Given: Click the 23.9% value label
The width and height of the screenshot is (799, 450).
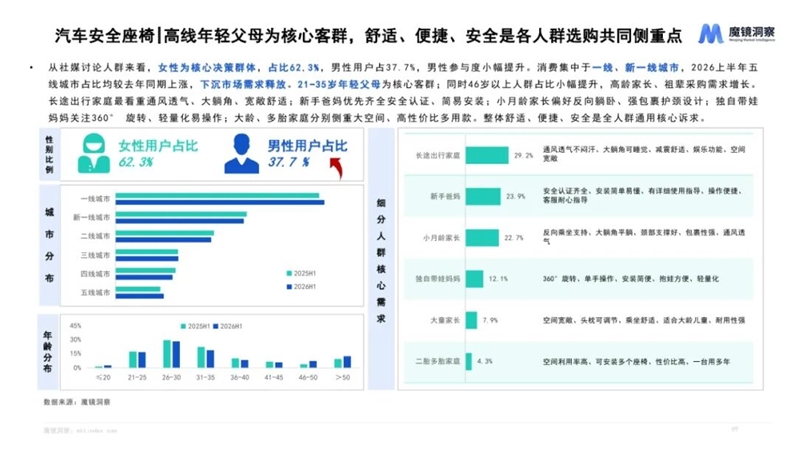Looking at the screenshot, I should click(x=516, y=196).
